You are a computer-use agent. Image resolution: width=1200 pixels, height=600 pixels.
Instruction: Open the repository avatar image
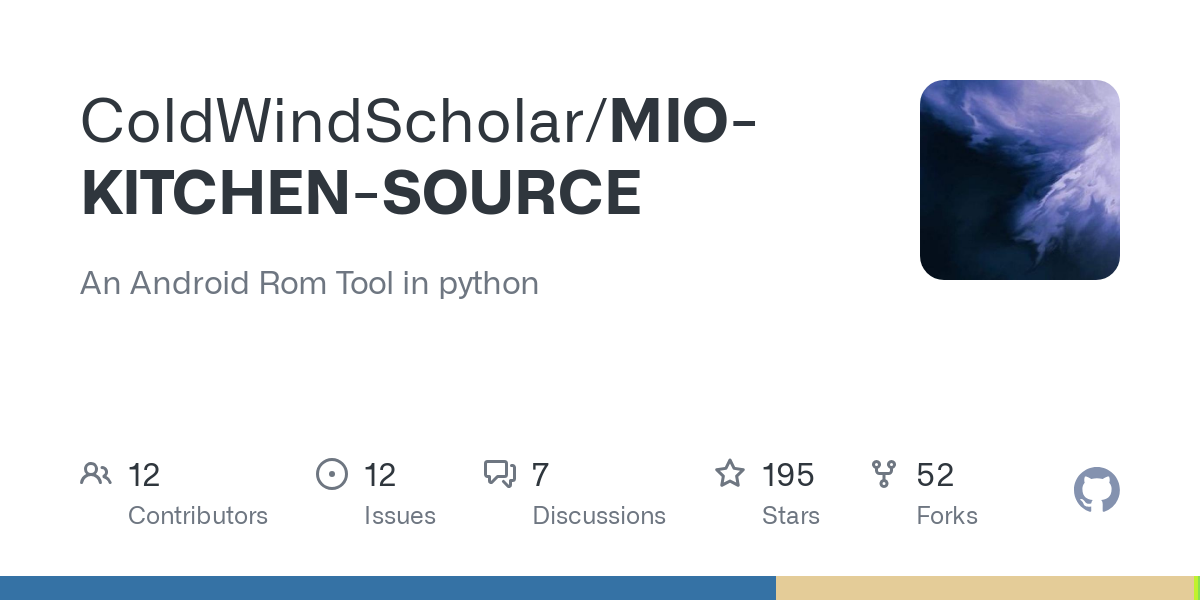pos(1020,180)
